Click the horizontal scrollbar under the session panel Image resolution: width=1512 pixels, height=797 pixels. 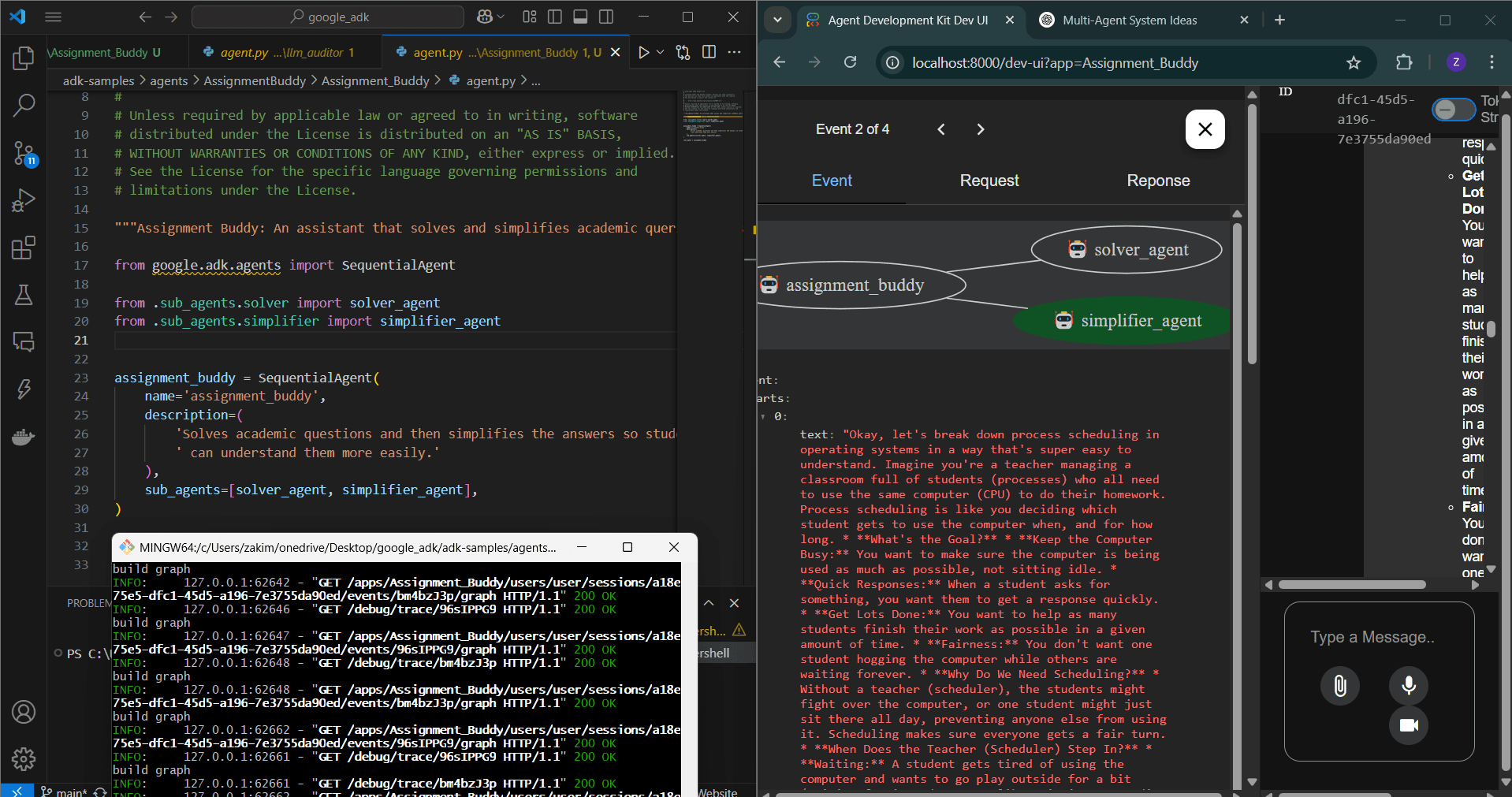click(1352, 585)
